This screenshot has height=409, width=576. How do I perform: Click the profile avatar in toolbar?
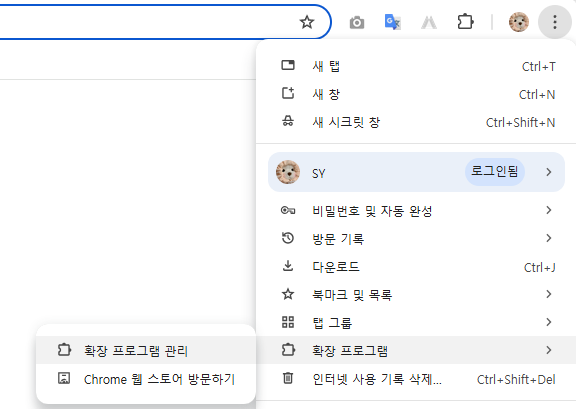coord(519,22)
